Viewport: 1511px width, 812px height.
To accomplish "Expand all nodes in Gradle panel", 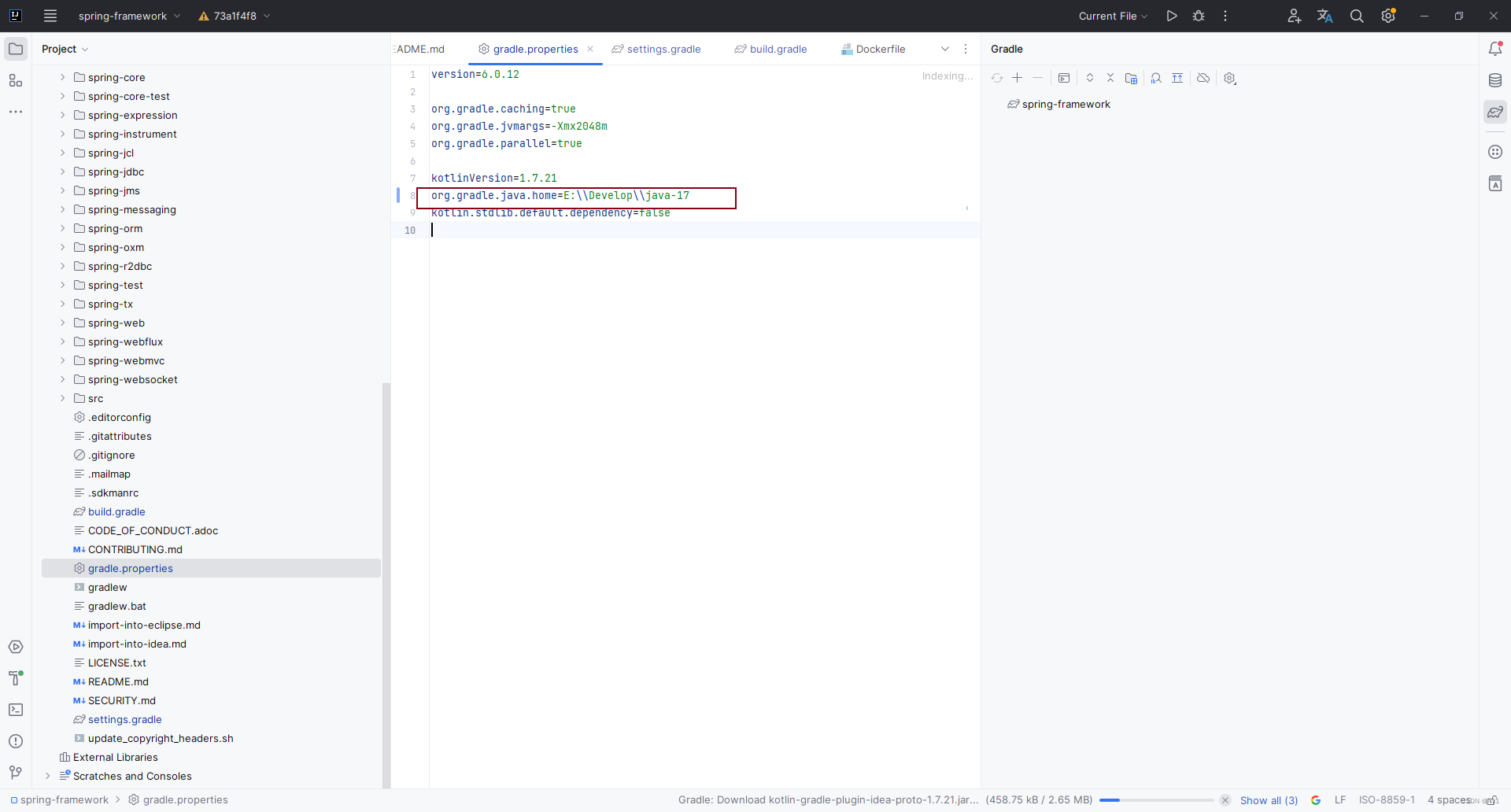I will 1090,78.
